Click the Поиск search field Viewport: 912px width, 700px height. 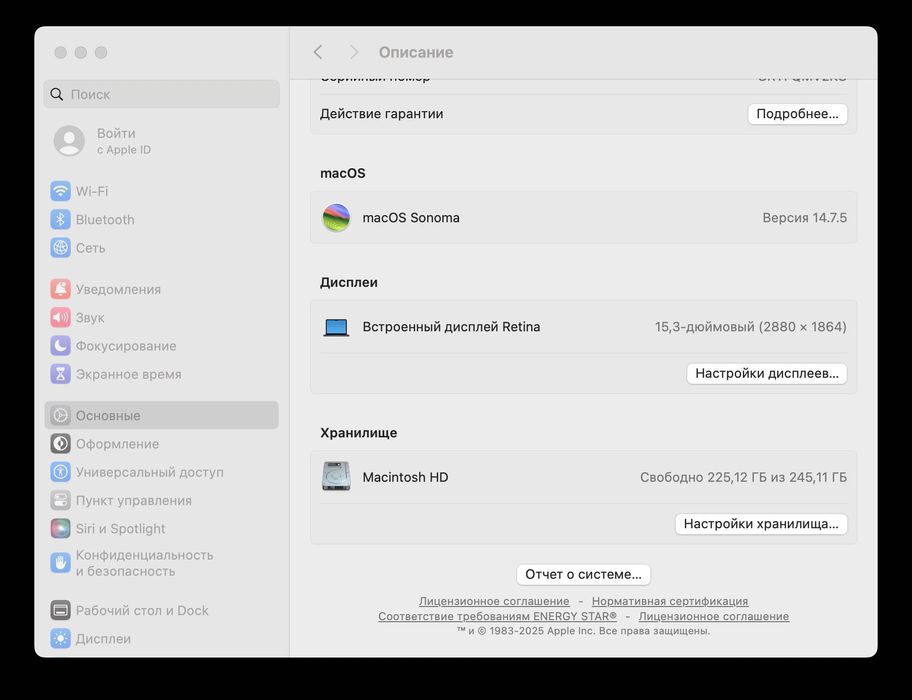pyautogui.click(x=162, y=94)
